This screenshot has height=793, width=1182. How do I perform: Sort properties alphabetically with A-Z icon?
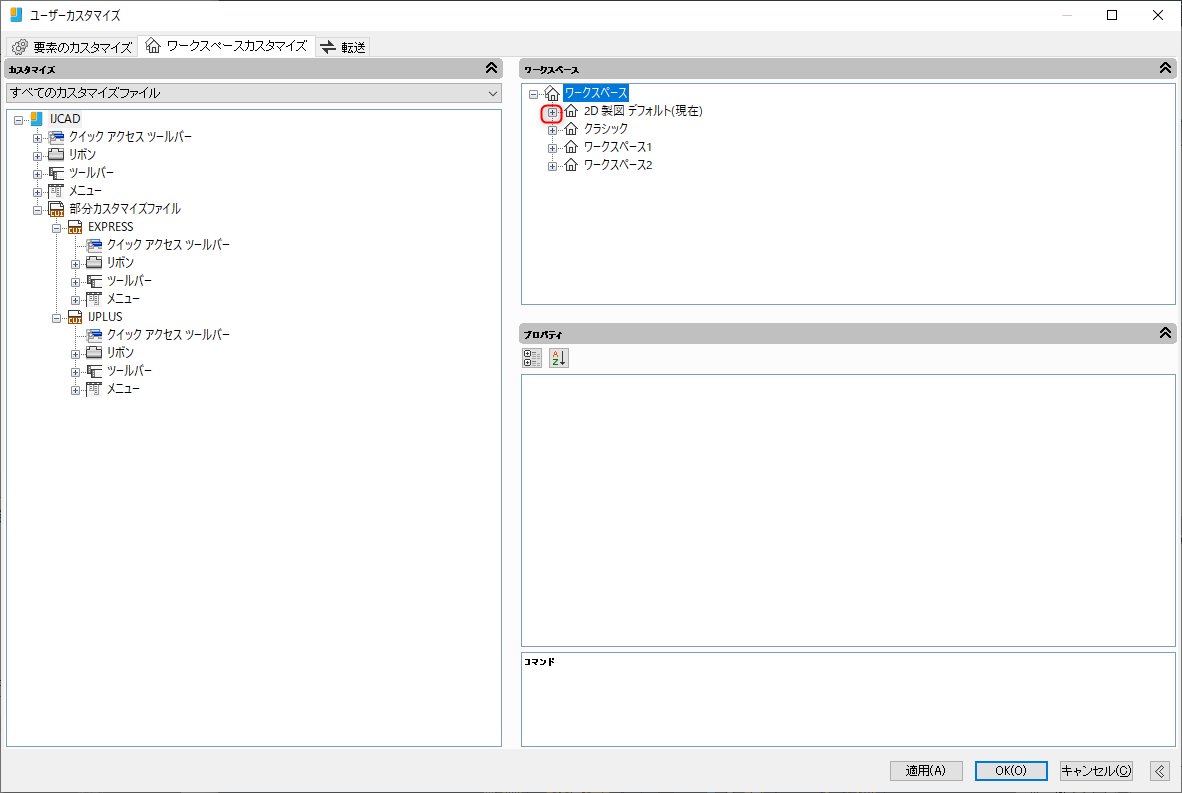559,358
